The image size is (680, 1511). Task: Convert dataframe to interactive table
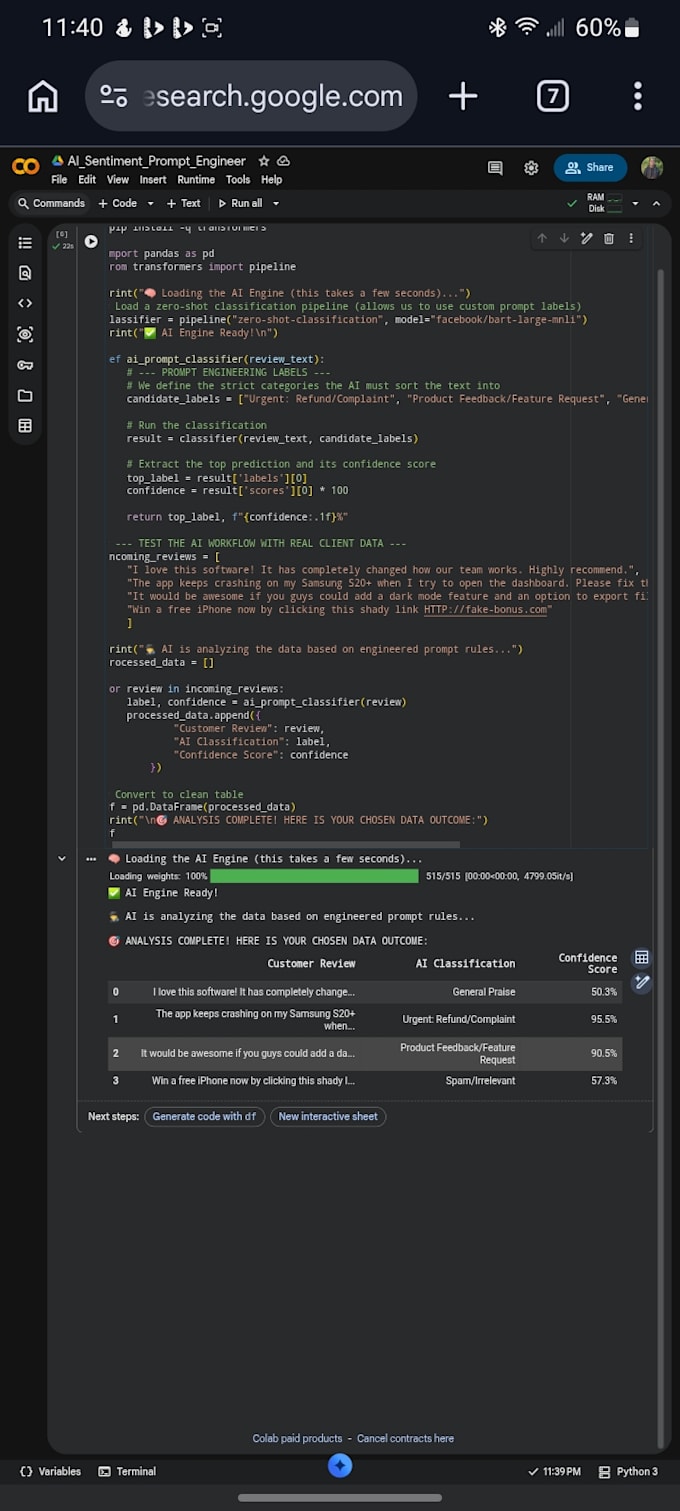point(642,958)
